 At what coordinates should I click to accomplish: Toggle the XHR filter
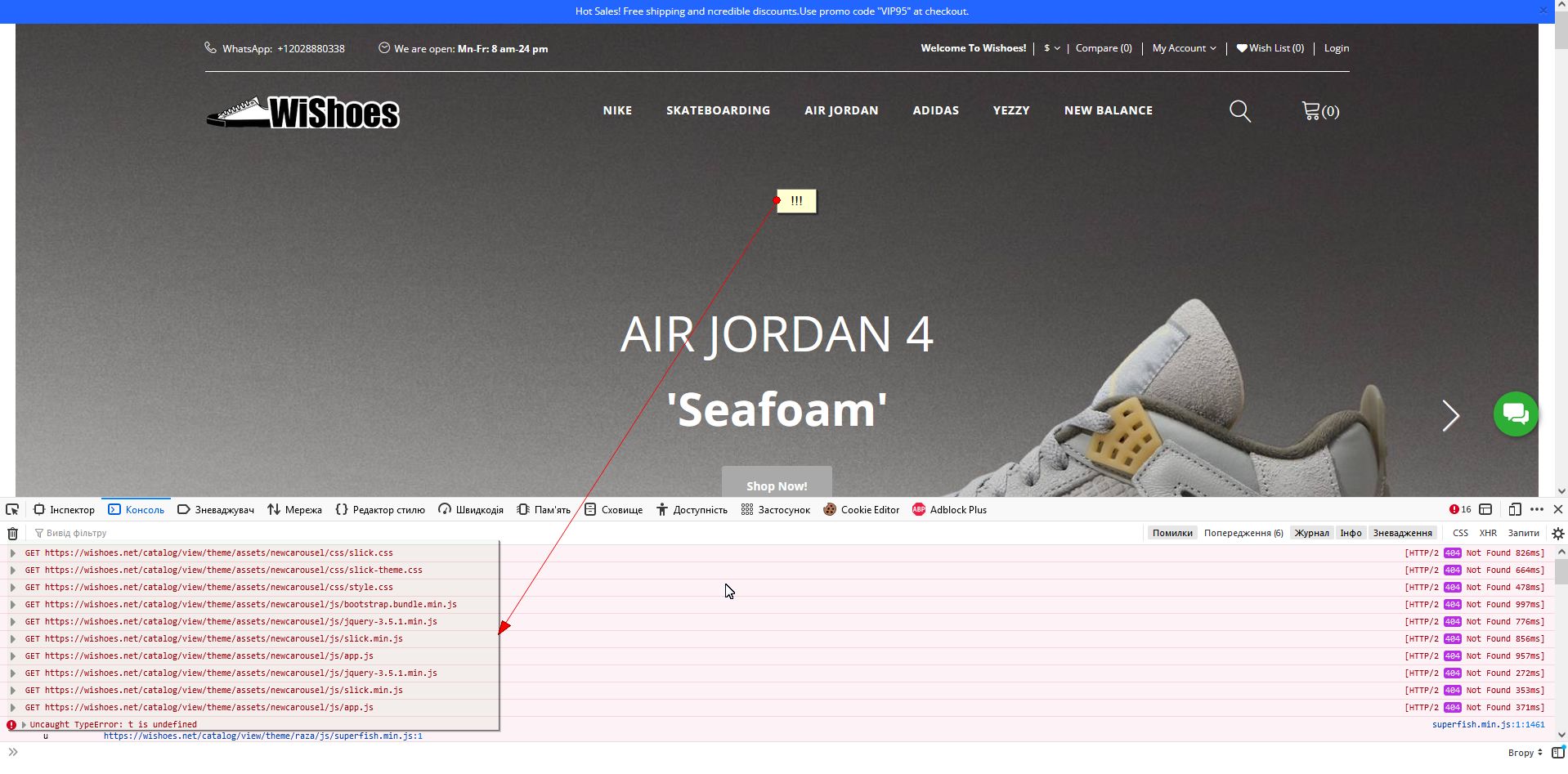[1488, 533]
